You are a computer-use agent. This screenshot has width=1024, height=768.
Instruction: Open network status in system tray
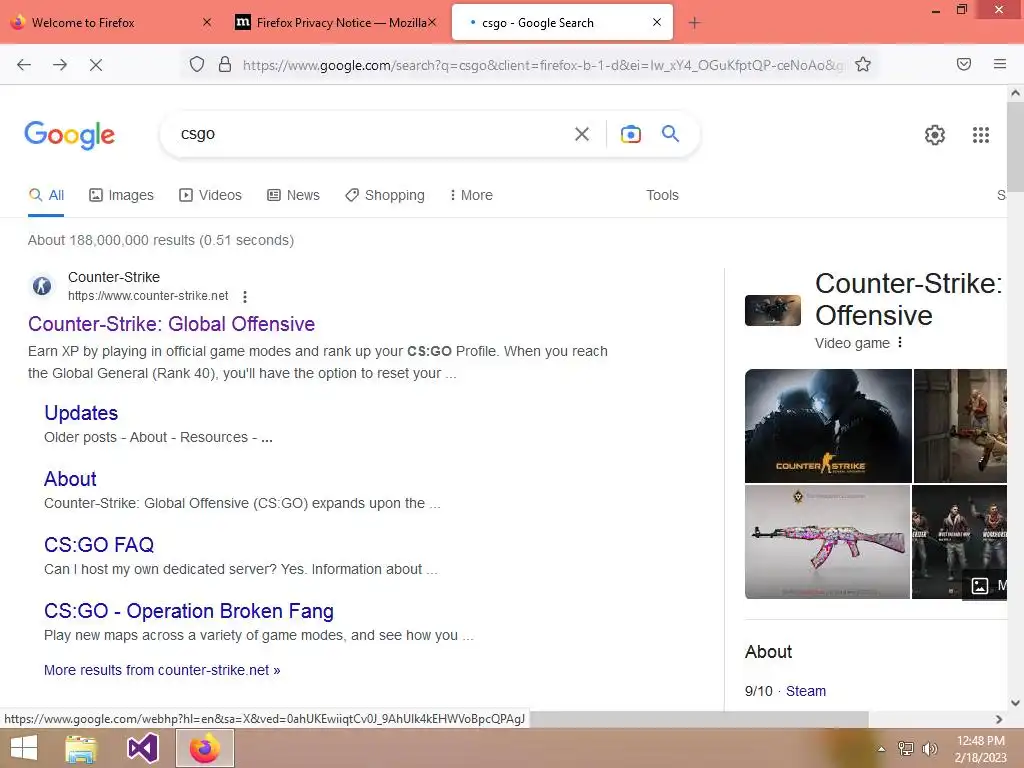(906, 749)
